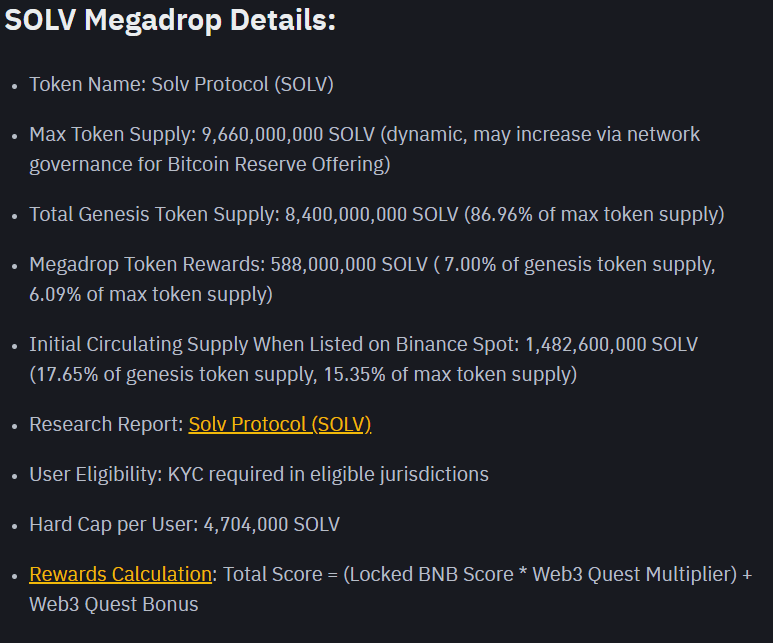Click the SOLV Megadrop Details heading
The image size is (773, 643).
point(170,20)
